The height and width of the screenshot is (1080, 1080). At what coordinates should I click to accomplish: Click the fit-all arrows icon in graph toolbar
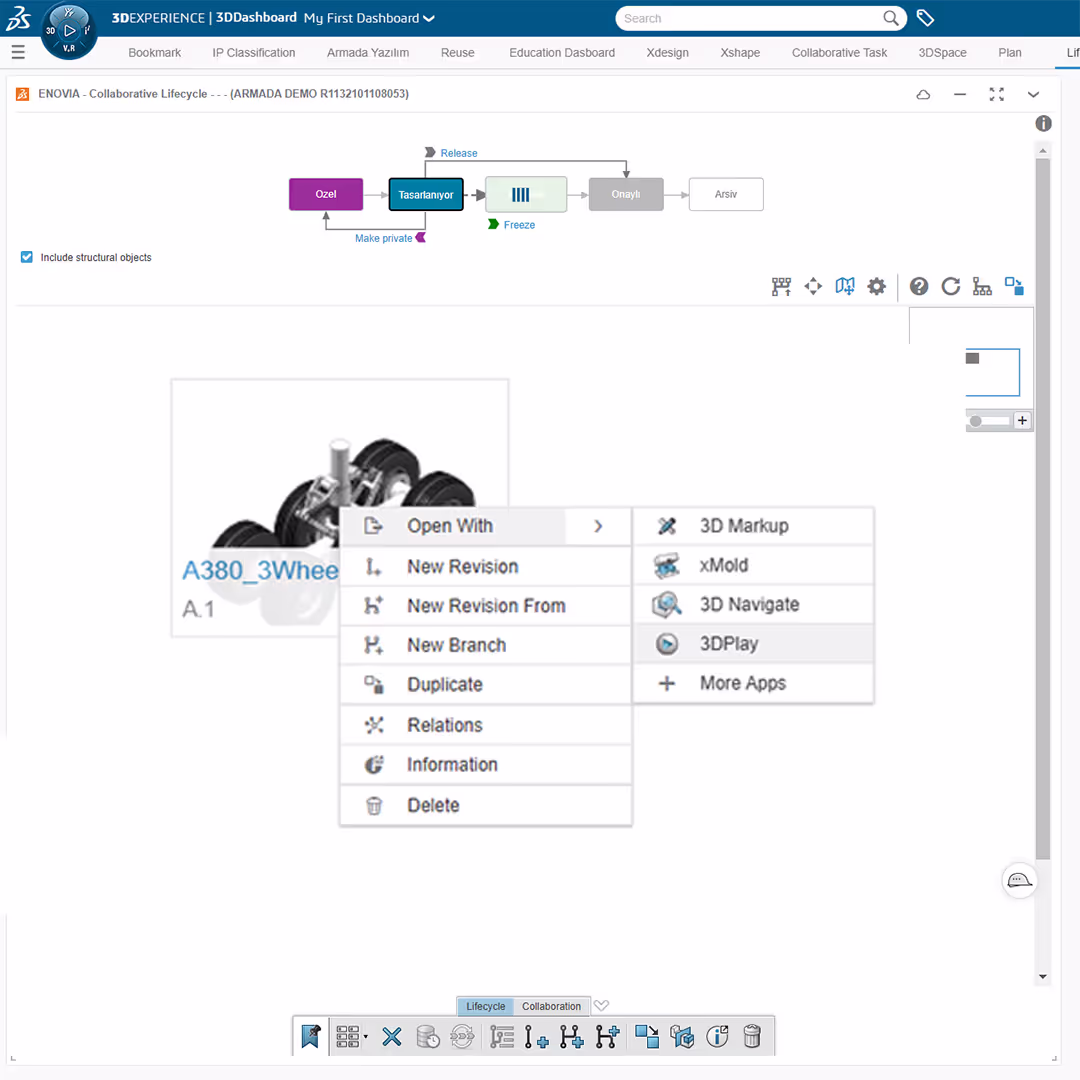(813, 286)
